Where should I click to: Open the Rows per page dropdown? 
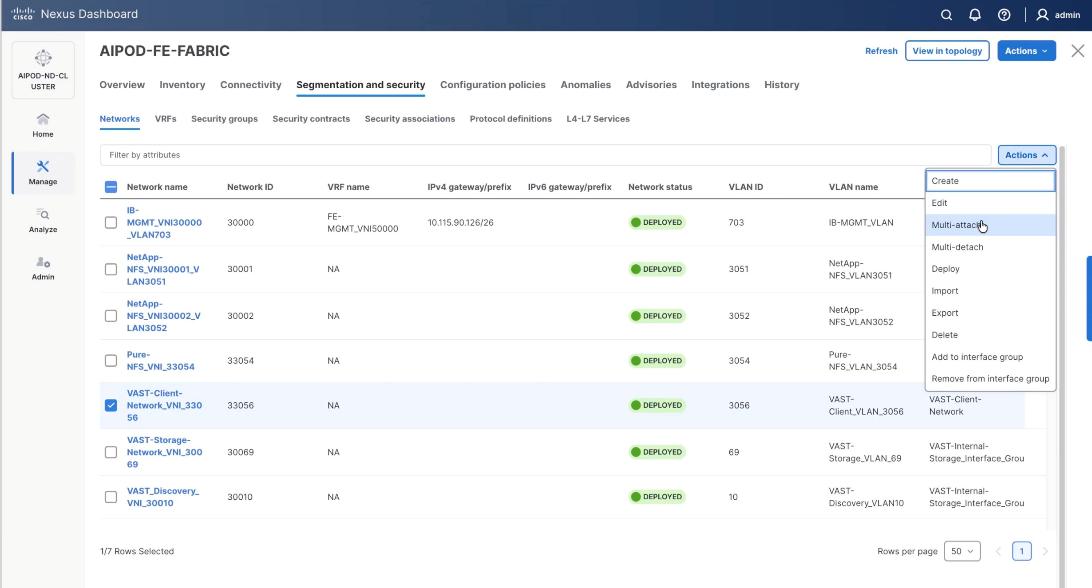[x=962, y=550]
